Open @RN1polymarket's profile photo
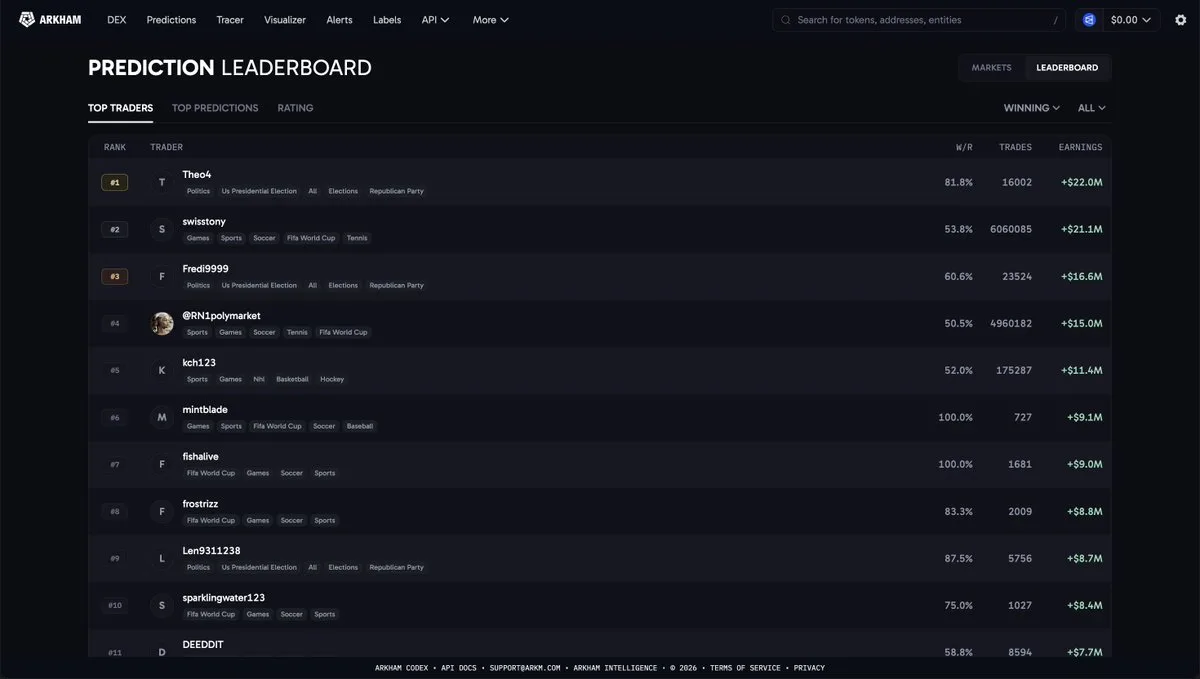The width and height of the screenshot is (1200, 679). [162, 323]
